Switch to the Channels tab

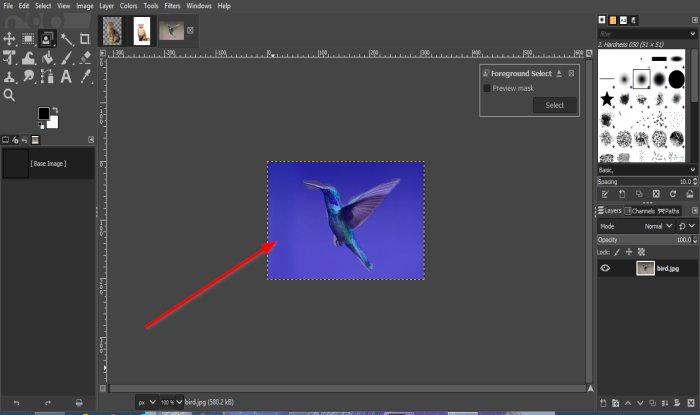pos(639,211)
